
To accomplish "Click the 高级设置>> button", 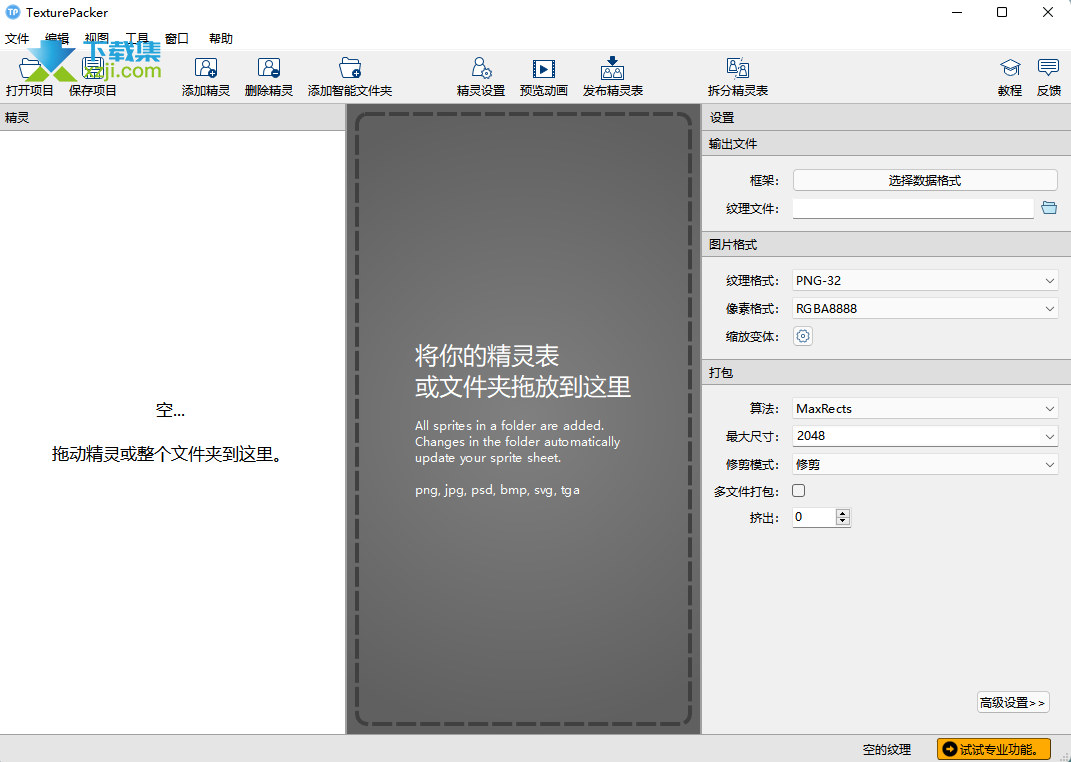I will [1013, 703].
